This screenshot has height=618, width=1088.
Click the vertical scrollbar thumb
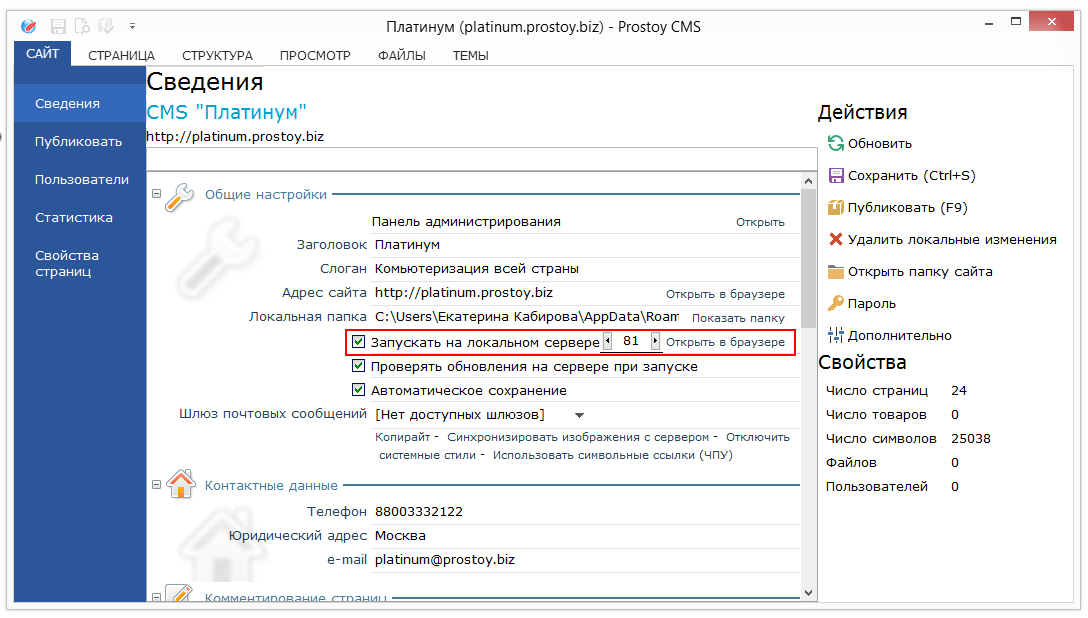point(808,258)
